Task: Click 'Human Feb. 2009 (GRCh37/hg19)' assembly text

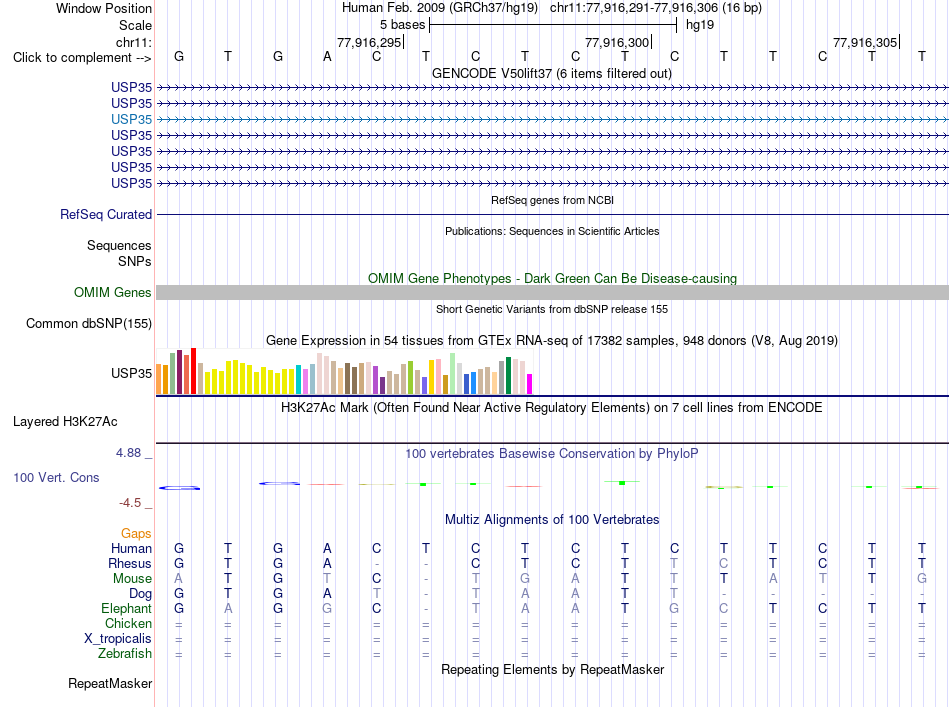Action: click(x=440, y=8)
